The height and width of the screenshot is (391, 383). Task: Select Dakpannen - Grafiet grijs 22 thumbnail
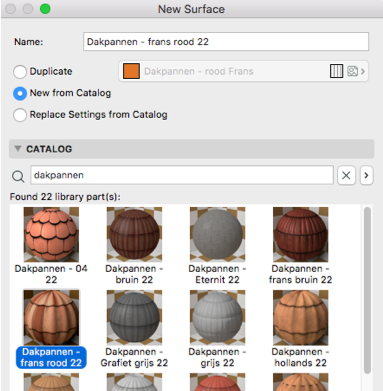pyautogui.click(x=134, y=317)
